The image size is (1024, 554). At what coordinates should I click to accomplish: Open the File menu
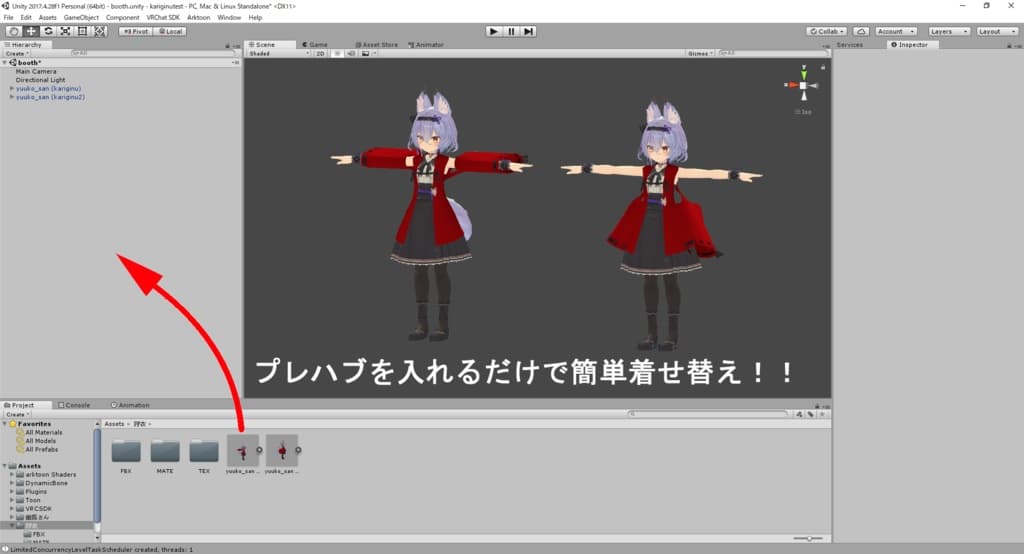tap(8, 18)
